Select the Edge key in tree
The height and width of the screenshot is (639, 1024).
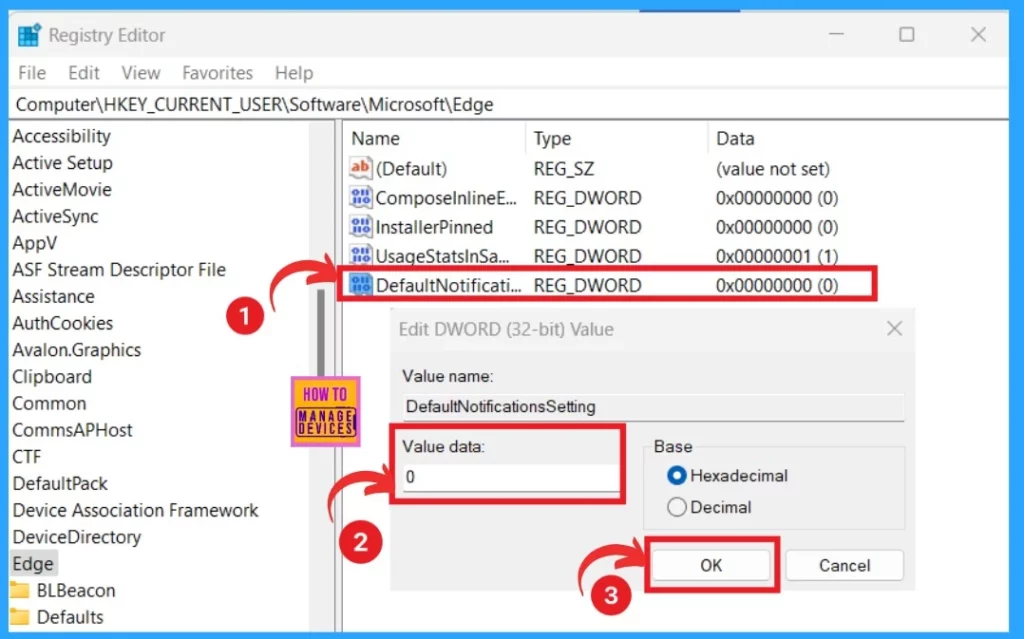point(33,564)
